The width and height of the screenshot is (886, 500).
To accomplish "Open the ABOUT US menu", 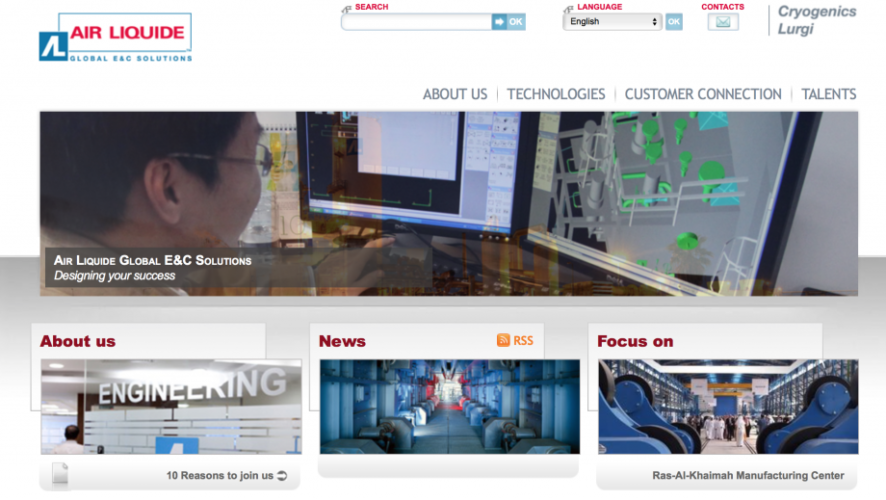I will coord(455,94).
